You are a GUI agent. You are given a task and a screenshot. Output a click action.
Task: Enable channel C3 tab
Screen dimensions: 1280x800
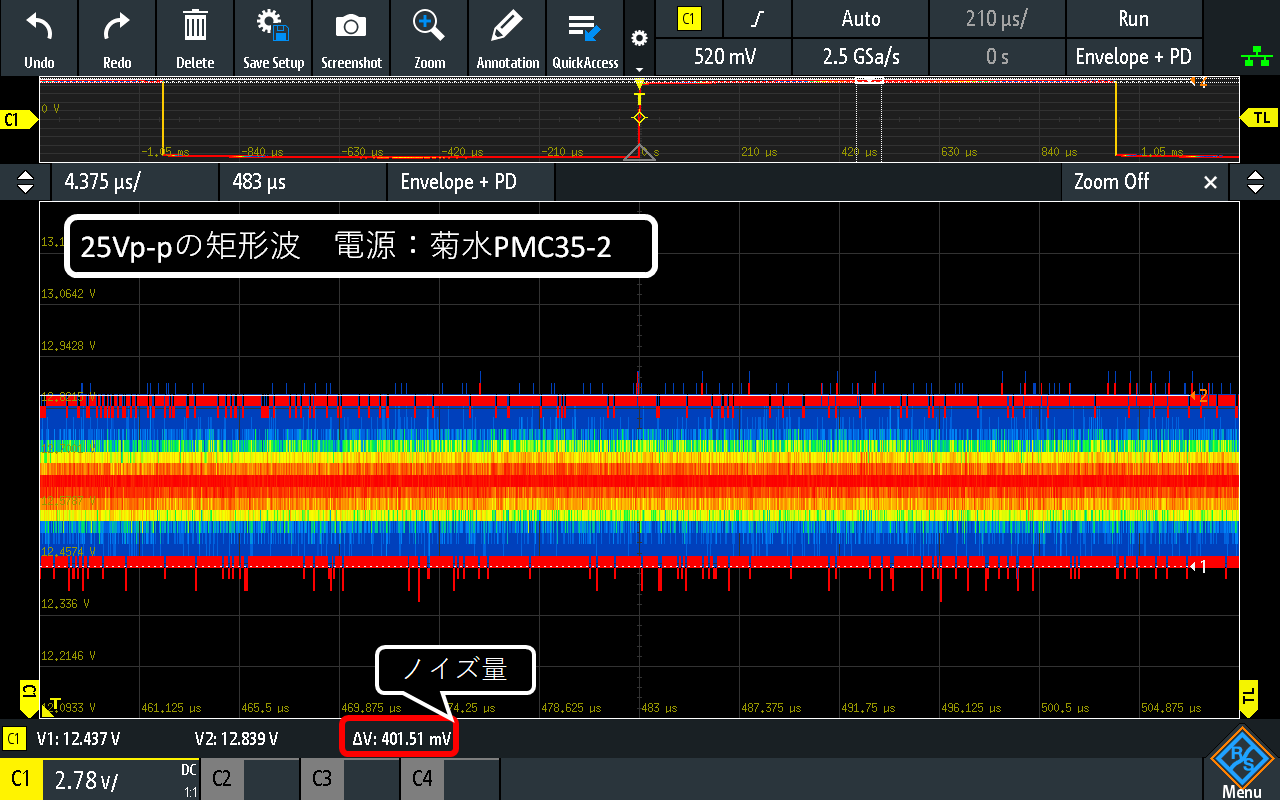[x=350, y=779]
